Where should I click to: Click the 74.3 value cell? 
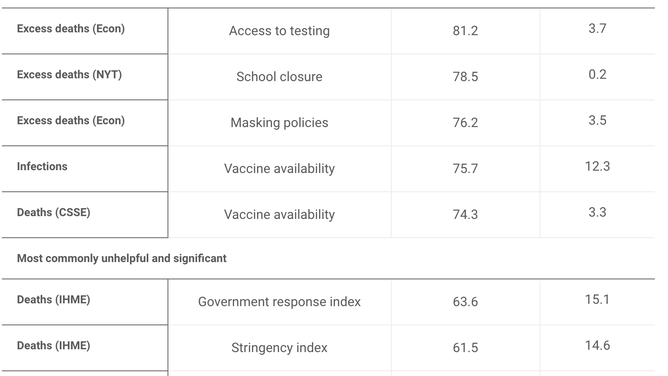point(465,214)
